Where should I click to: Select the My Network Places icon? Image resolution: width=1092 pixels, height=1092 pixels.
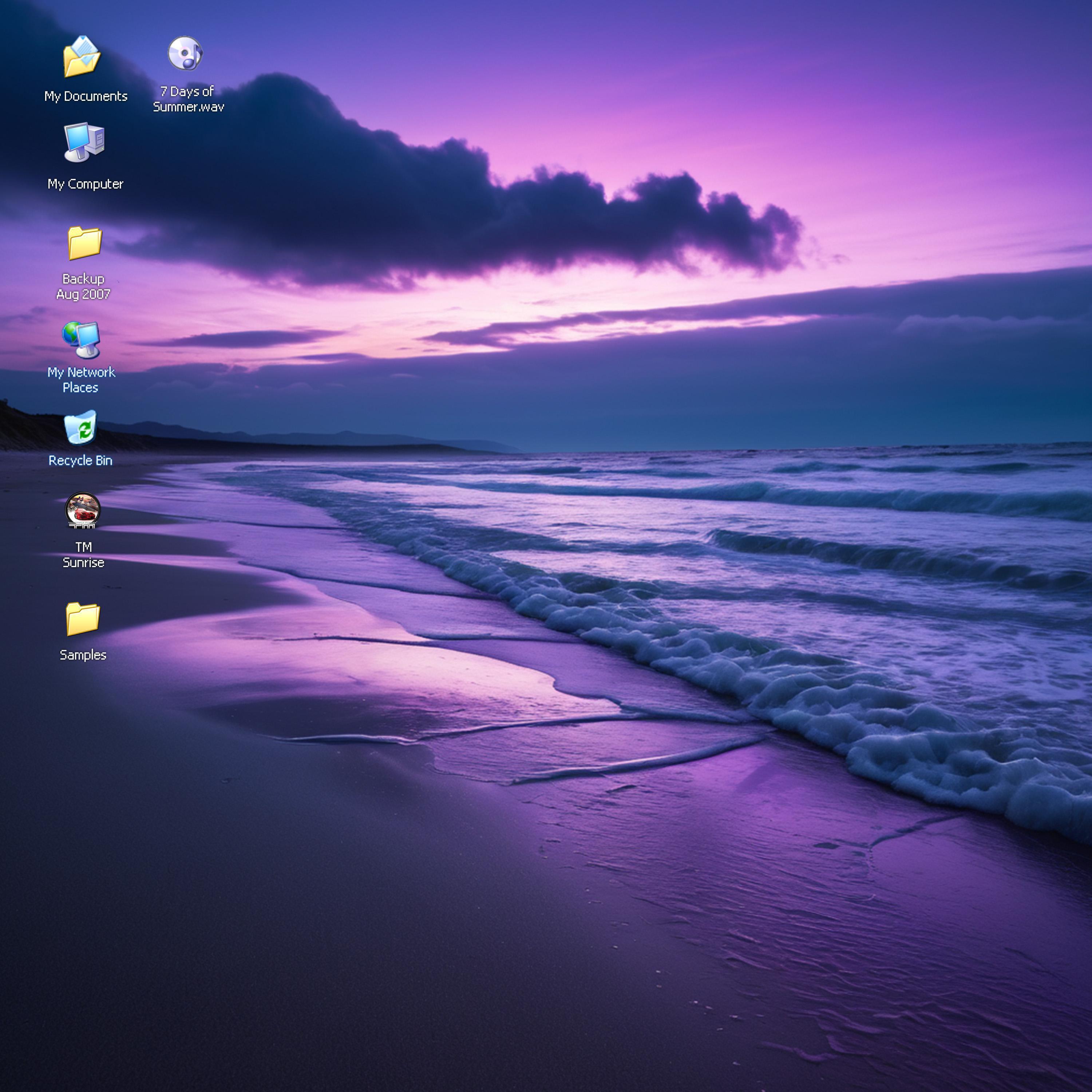tap(82, 340)
